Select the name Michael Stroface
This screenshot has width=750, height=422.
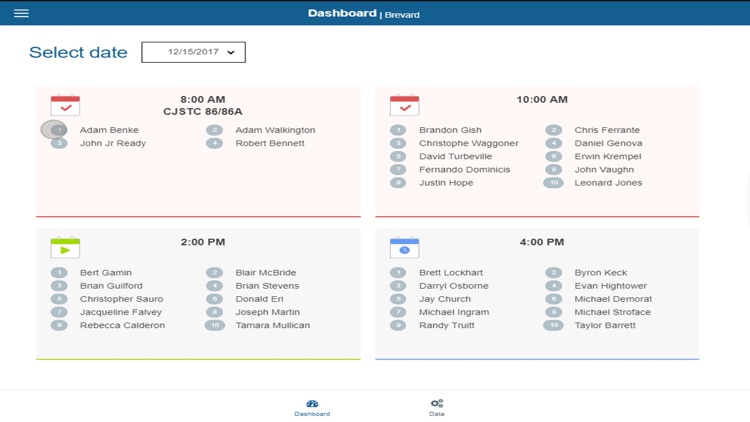[x=612, y=312]
